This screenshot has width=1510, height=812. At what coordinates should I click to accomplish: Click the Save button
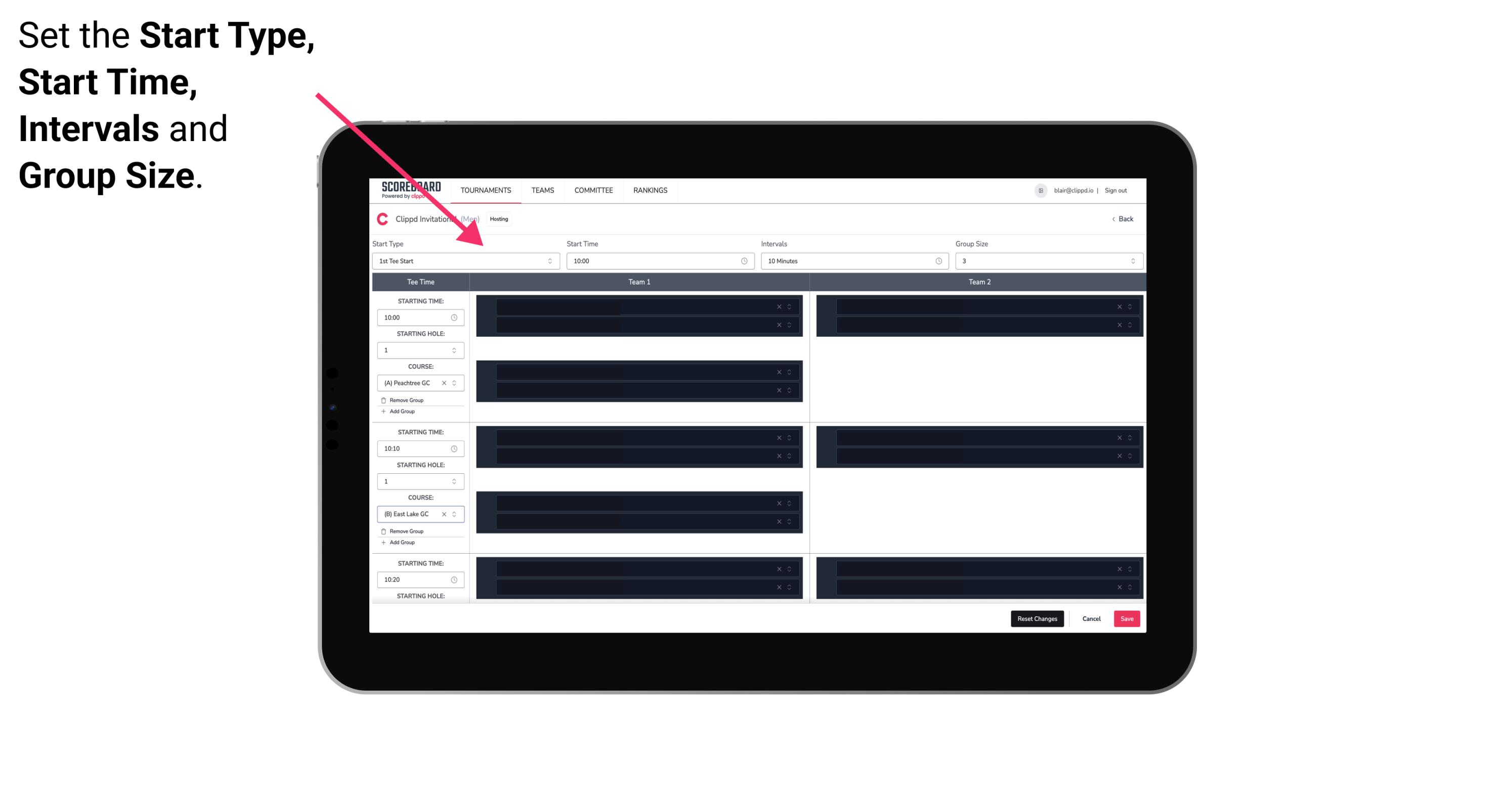1127,618
